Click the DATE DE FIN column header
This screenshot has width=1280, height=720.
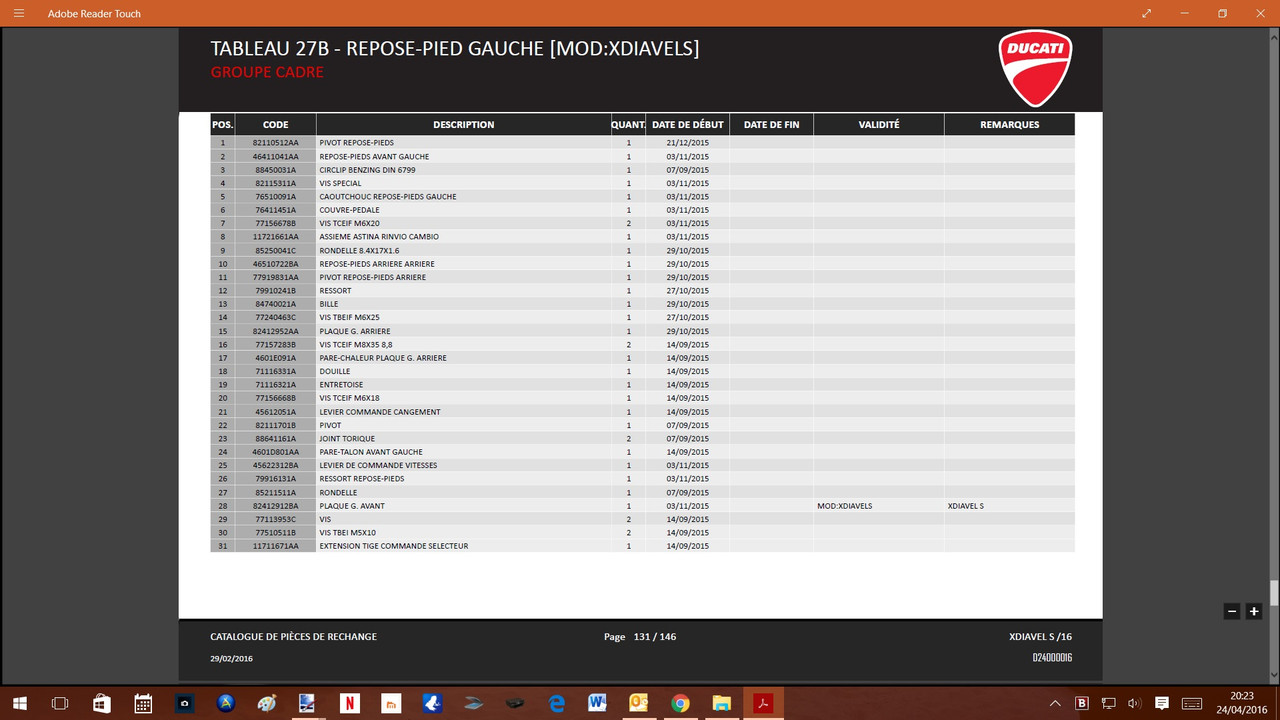pyautogui.click(x=771, y=125)
